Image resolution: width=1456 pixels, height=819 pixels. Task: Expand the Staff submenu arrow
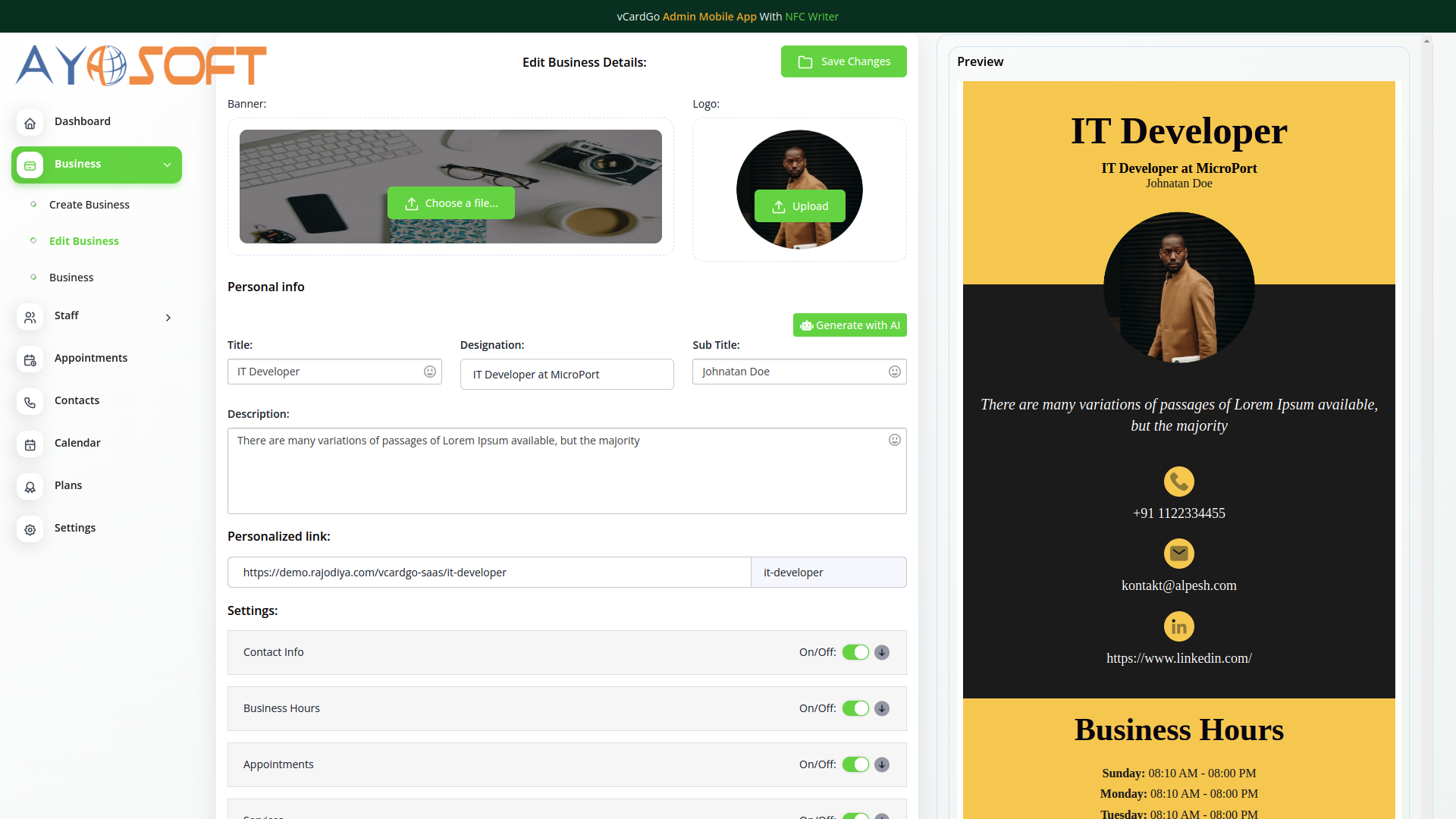point(168,318)
